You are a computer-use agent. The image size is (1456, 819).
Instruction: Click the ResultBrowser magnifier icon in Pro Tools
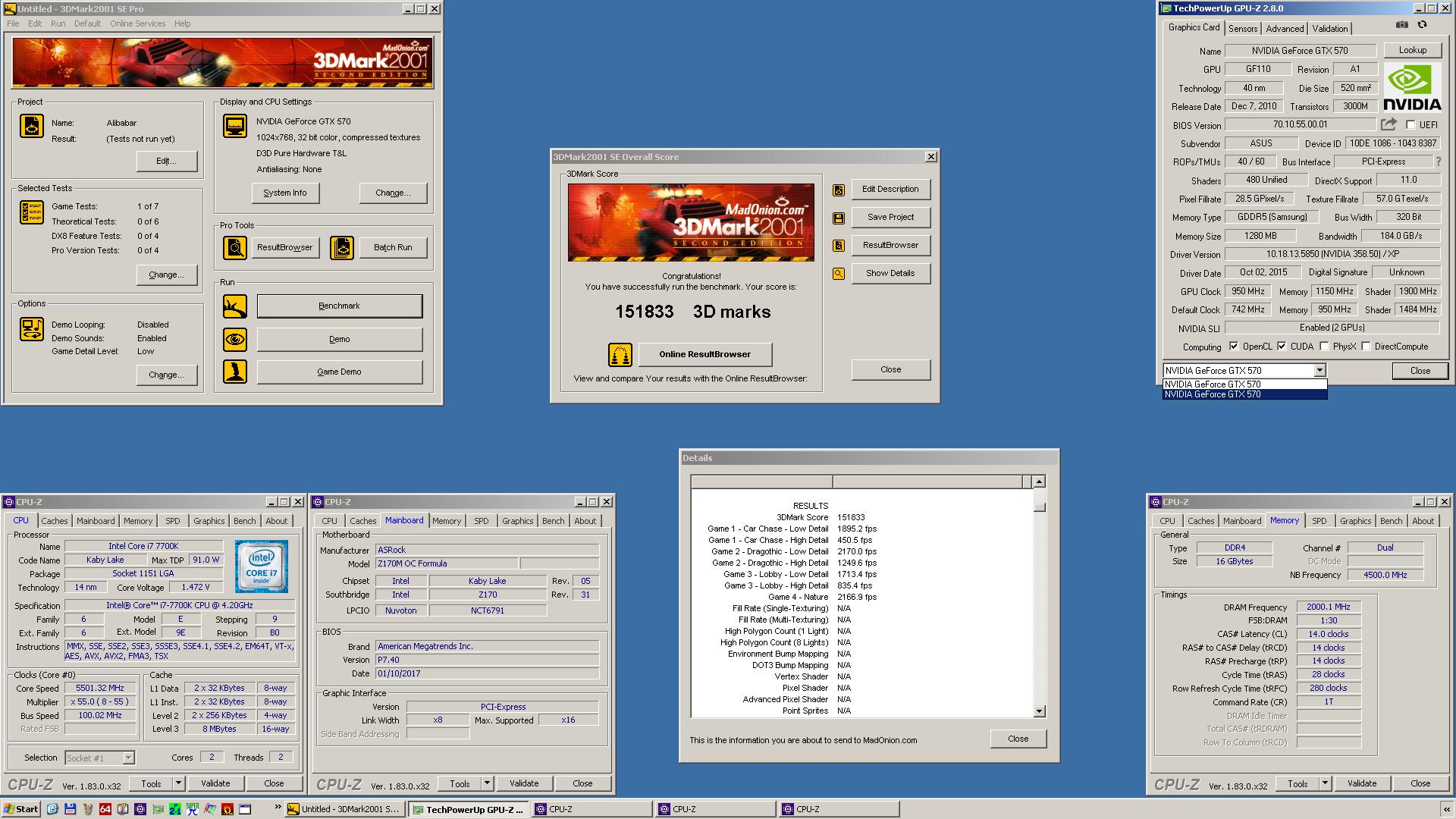tap(235, 247)
